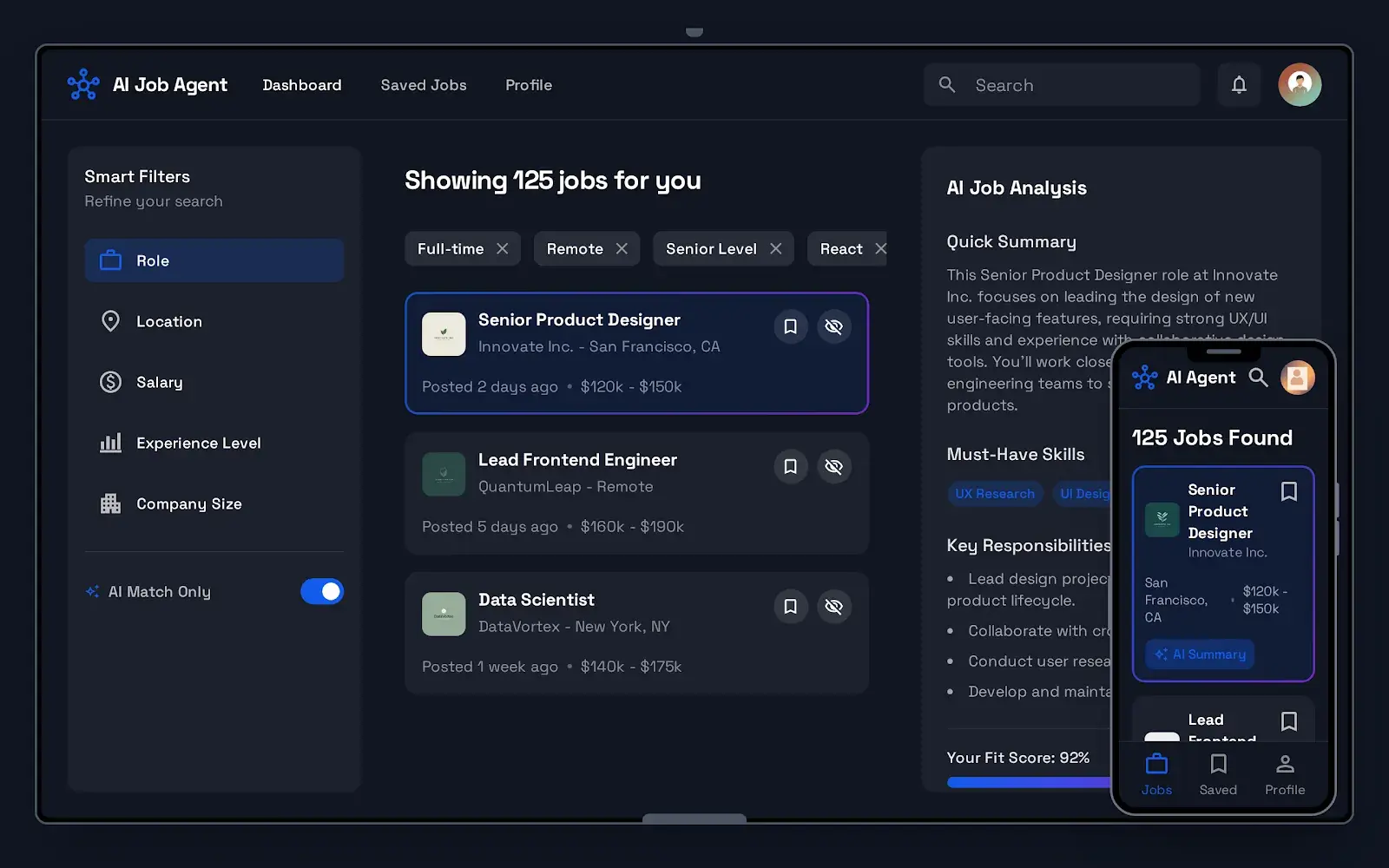Click the desktop Search input field

[x=1062, y=84]
